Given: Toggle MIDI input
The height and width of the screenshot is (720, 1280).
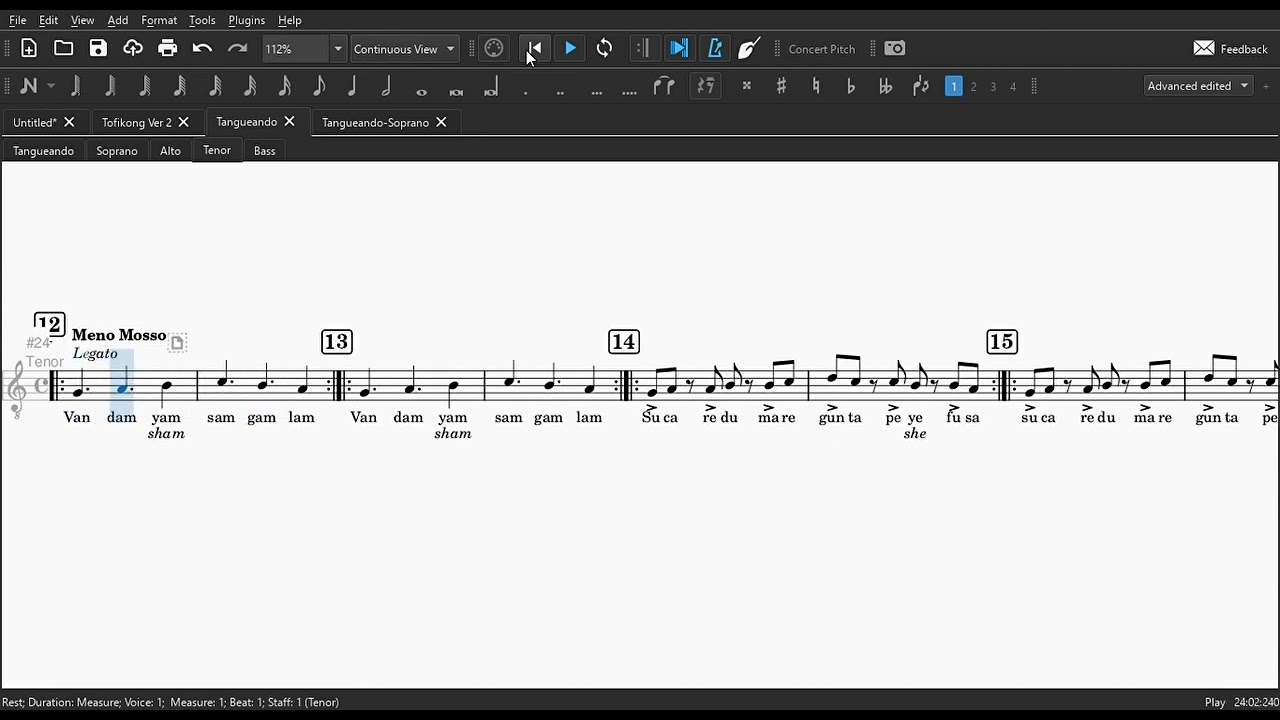Looking at the screenshot, I should tap(494, 48).
